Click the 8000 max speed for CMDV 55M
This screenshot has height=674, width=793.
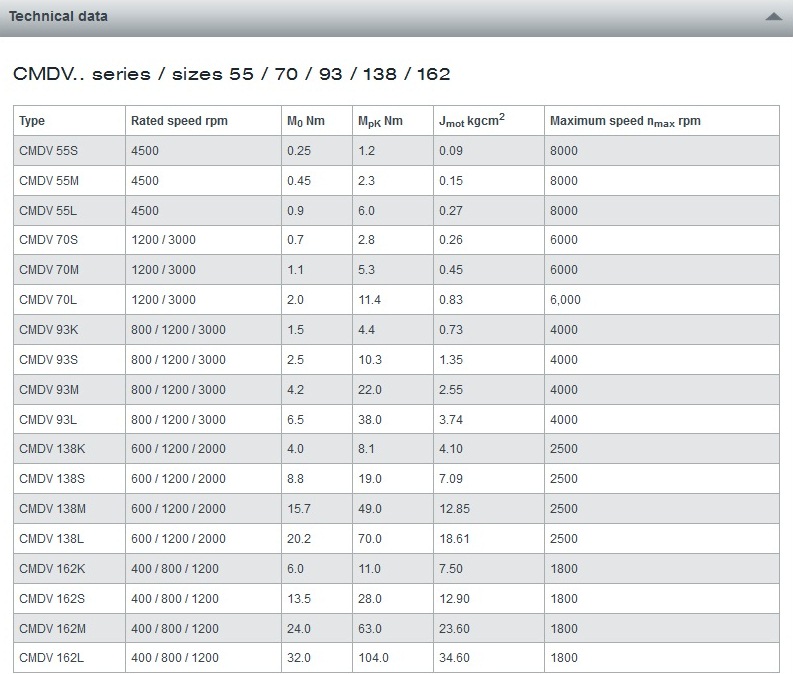(564, 181)
